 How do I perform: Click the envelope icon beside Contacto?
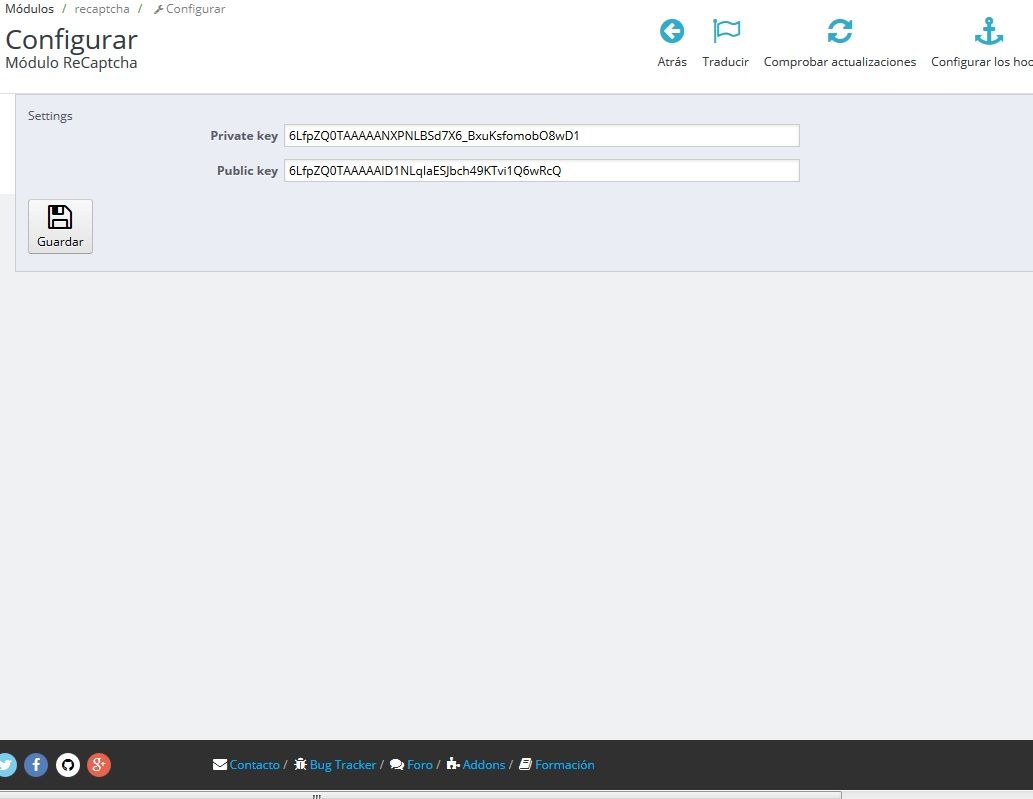click(220, 765)
